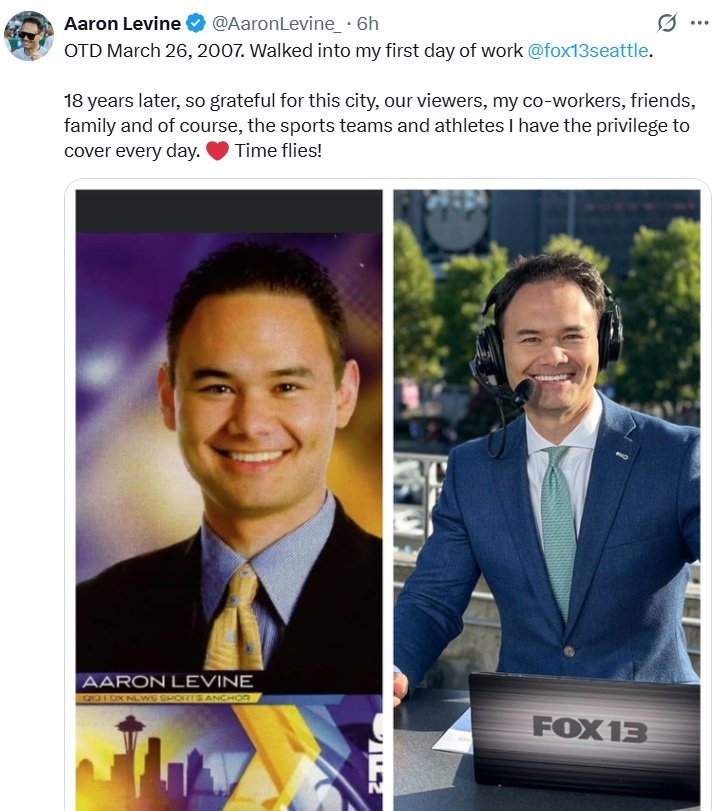Open the 2007 headshot photo
716x811 pixels.
pyautogui.click(x=229, y=500)
